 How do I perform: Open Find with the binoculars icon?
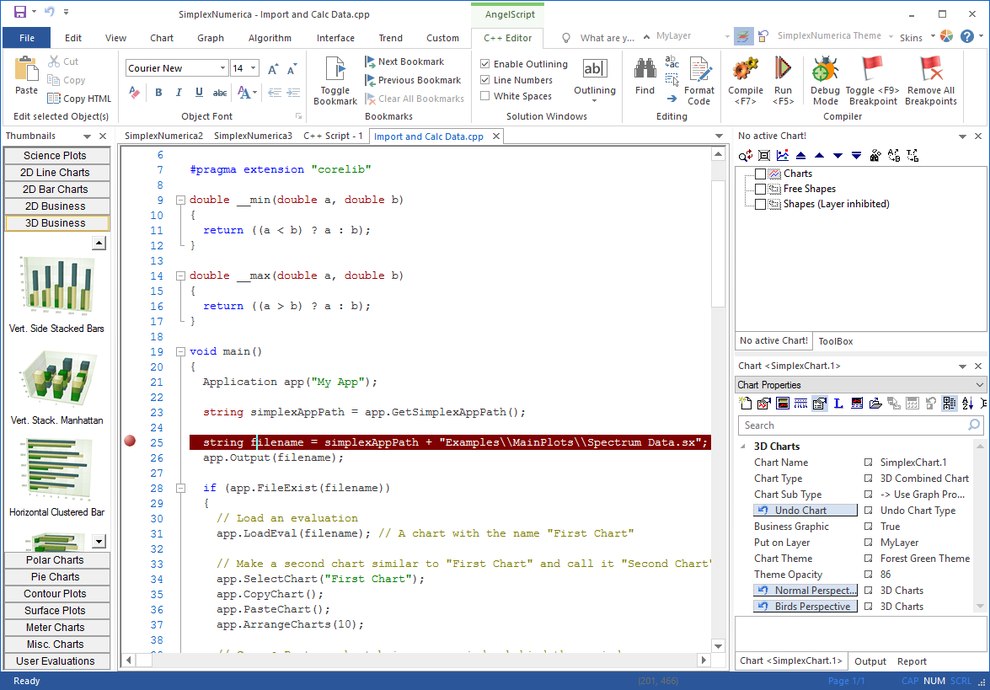(x=645, y=69)
